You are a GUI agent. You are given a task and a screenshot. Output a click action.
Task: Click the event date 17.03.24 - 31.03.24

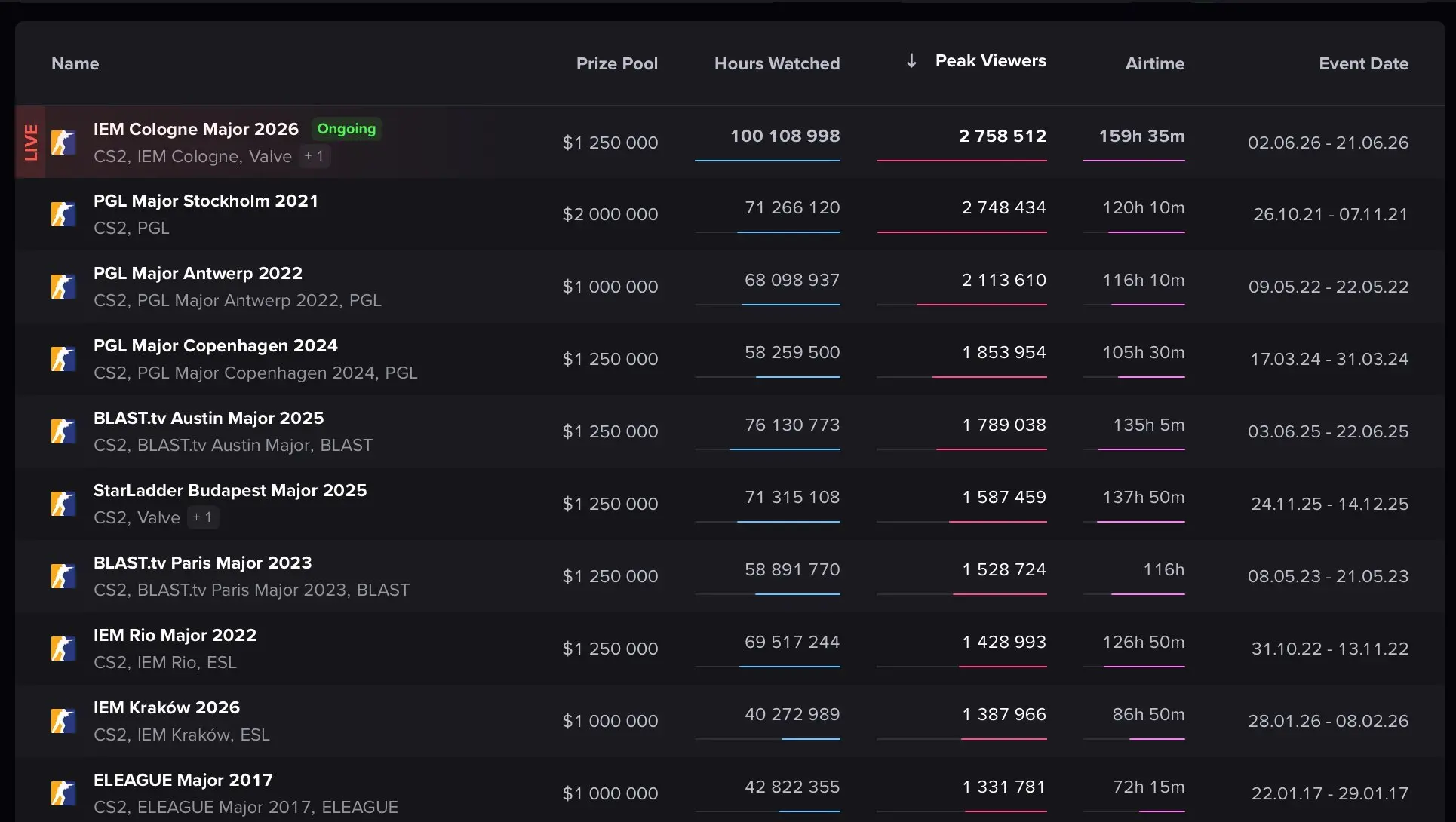tap(1329, 359)
